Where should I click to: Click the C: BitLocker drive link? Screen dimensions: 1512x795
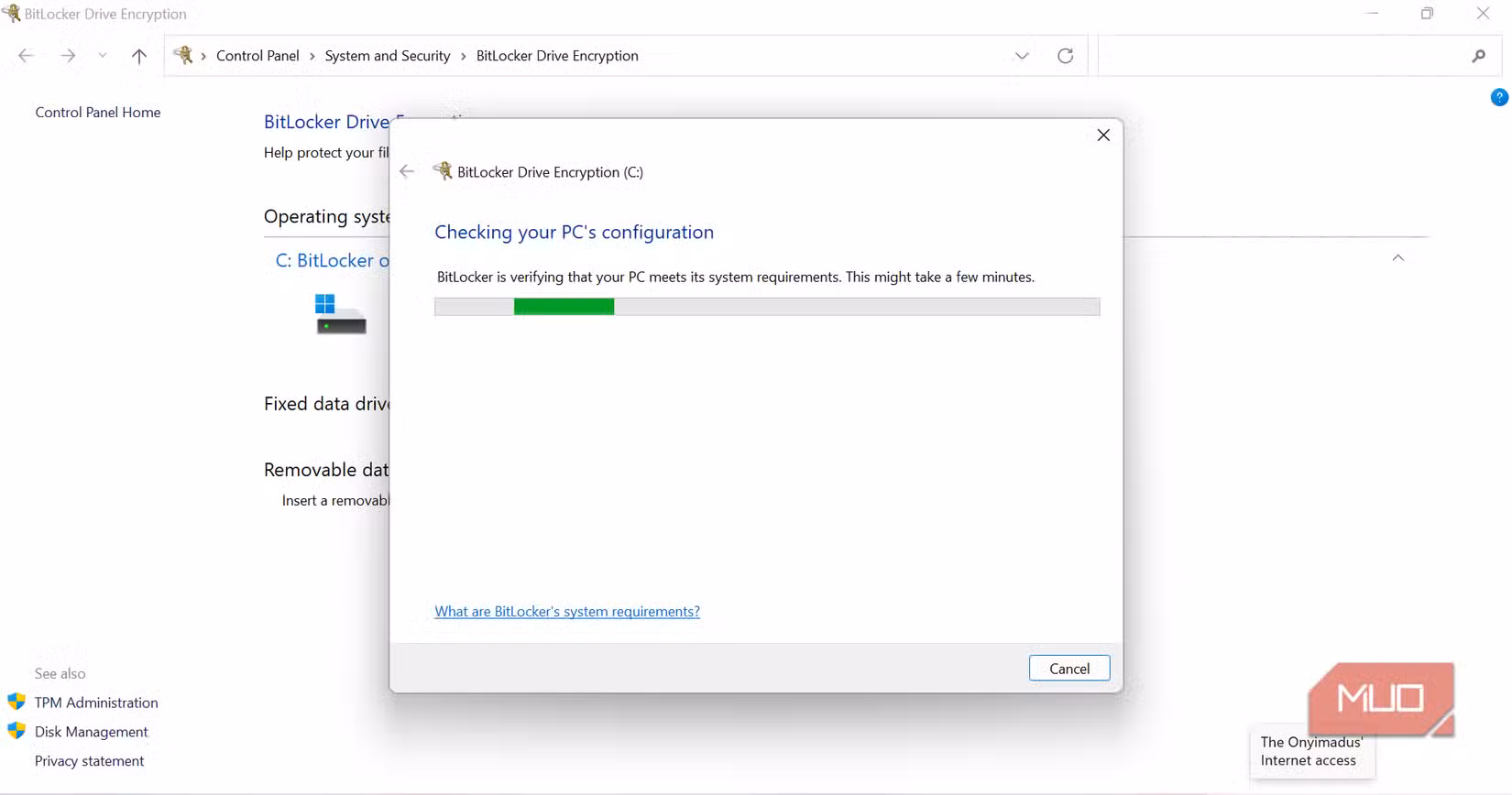(332, 260)
